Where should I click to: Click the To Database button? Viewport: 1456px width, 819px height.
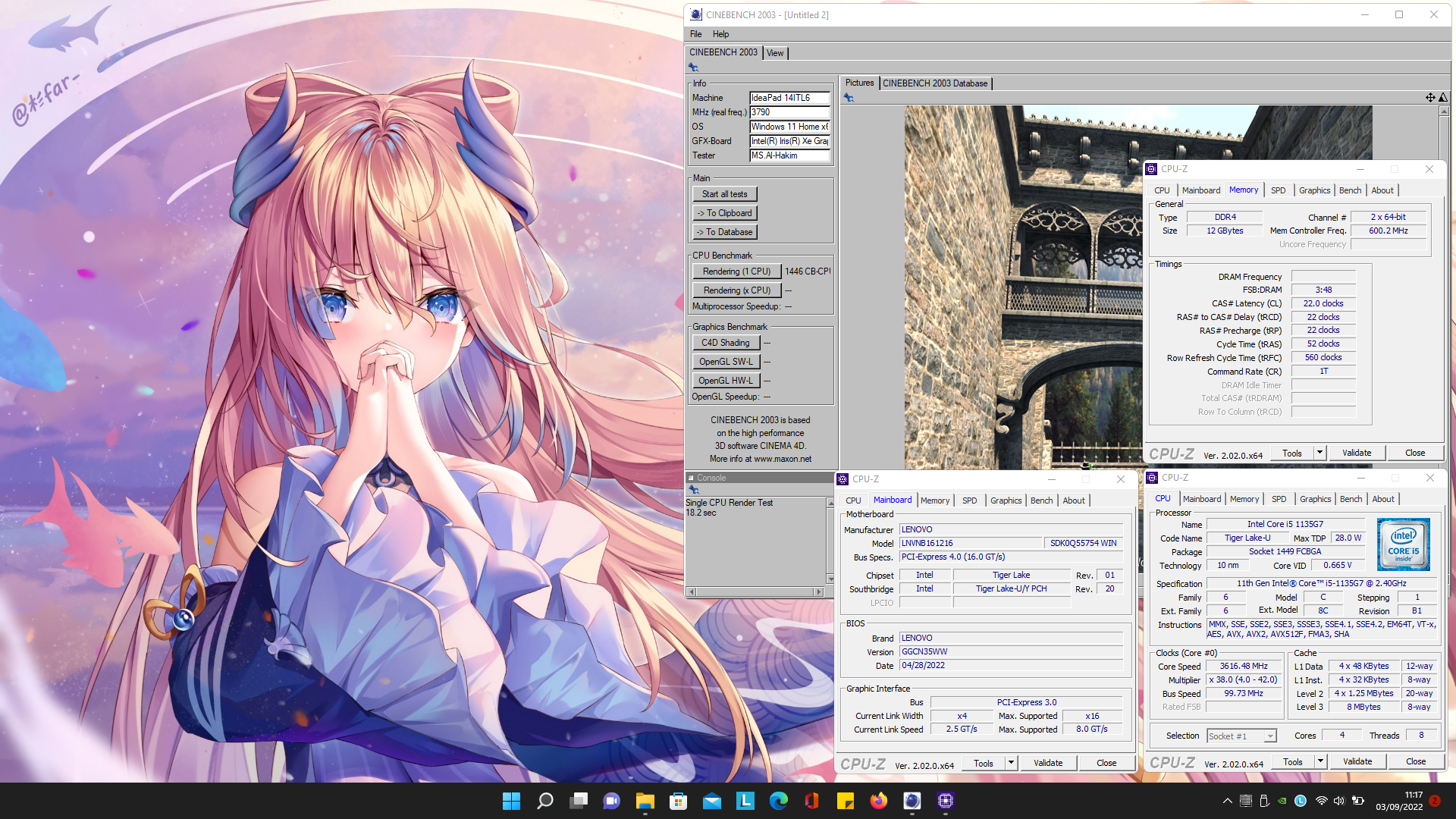[724, 232]
